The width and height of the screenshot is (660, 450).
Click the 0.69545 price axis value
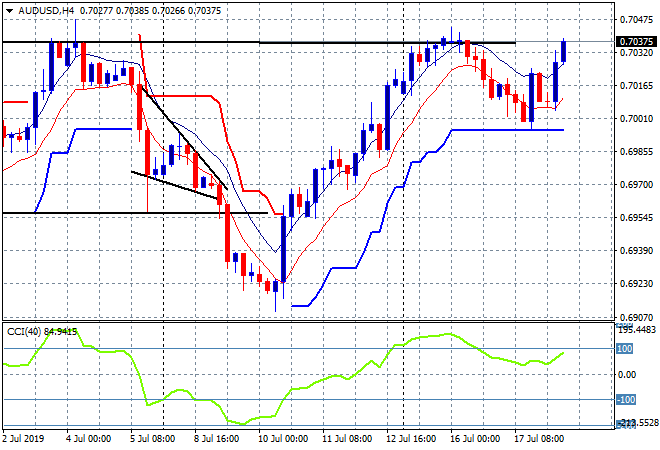click(637, 218)
